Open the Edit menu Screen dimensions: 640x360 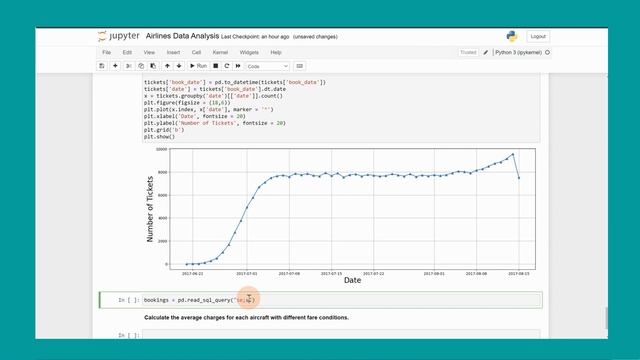click(x=127, y=52)
